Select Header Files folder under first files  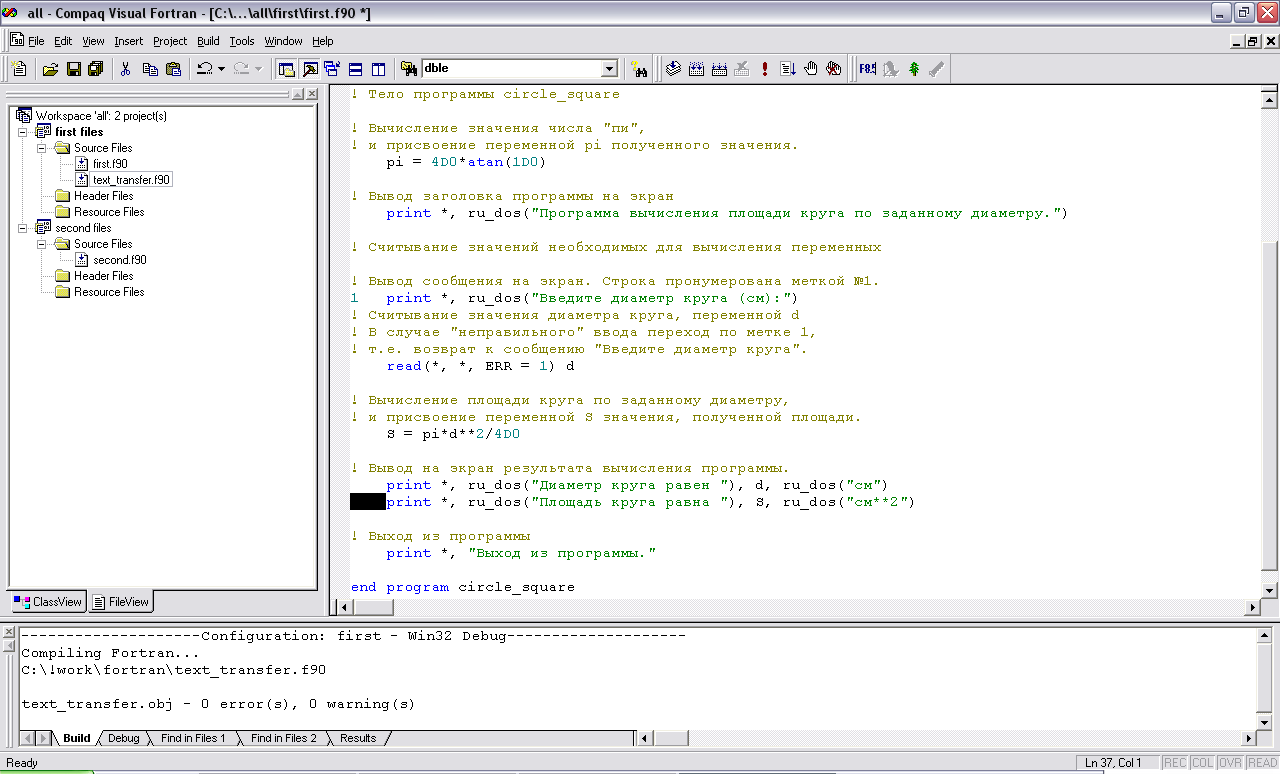(103, 196)
